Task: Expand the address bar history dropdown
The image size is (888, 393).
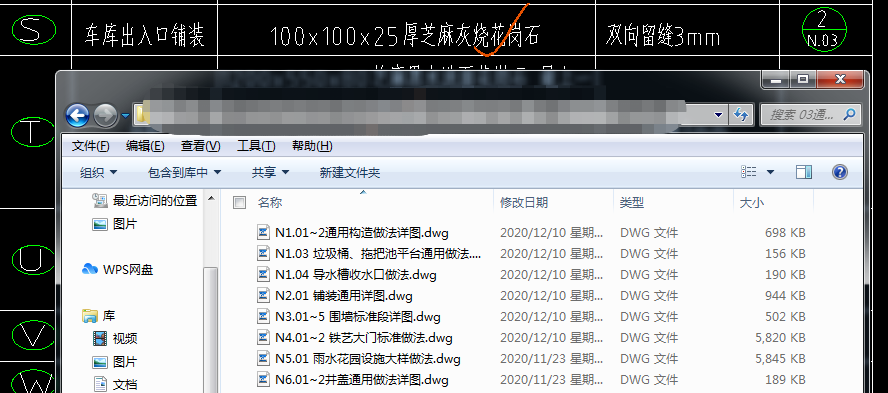Action: [719, 114]
